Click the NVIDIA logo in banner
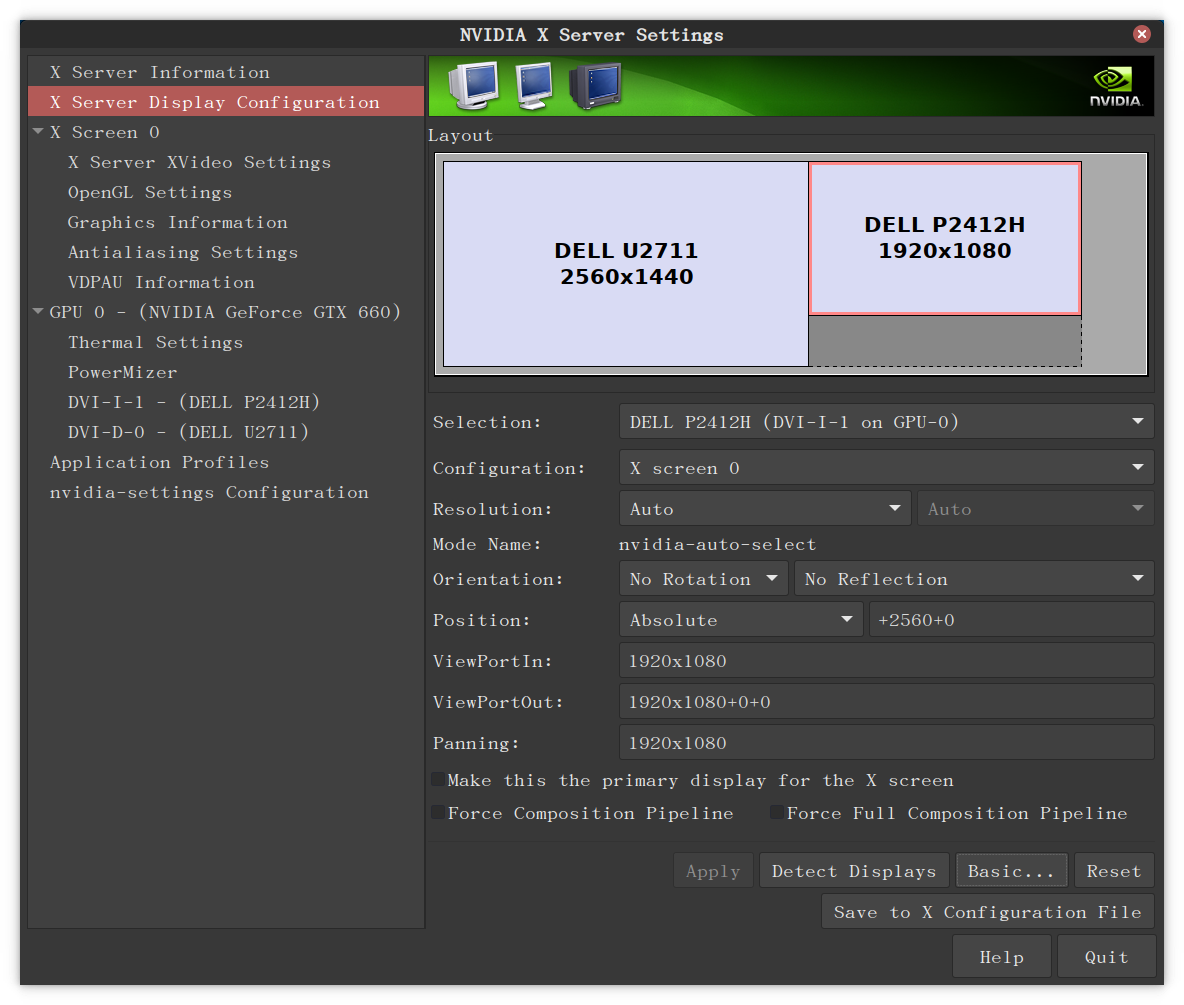Screen dimensions: 1184x1005 1115,87
